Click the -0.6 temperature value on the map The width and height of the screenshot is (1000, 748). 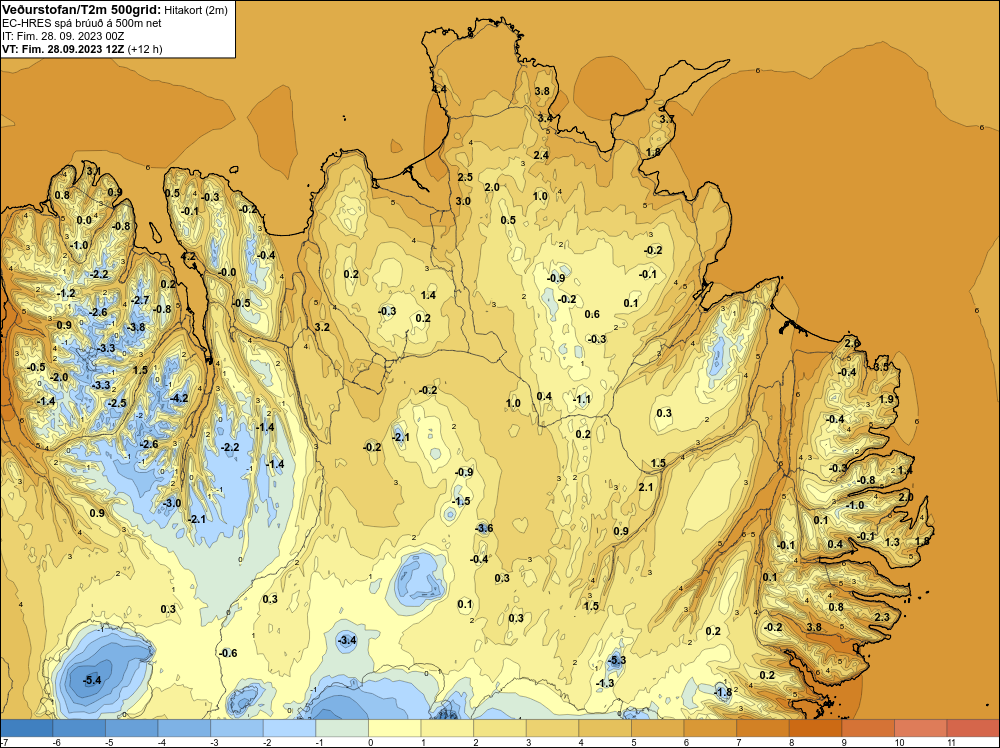click(228, 654)
